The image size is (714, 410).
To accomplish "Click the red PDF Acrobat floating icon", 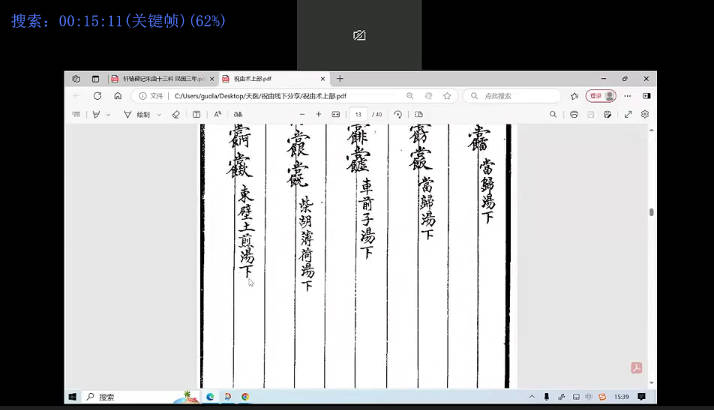I will pyautogui.click(x=635, y=367).
